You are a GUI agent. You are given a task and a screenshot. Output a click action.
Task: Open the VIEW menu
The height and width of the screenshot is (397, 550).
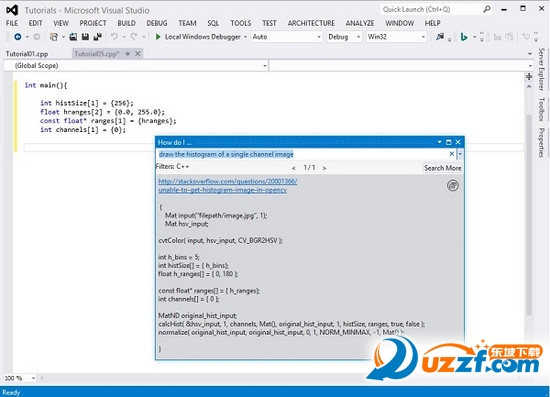click(61, 23)
